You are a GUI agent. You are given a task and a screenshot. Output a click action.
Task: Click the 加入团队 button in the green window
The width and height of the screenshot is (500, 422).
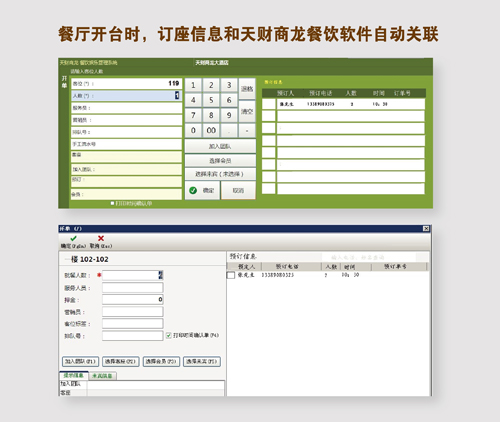[220, 146]
